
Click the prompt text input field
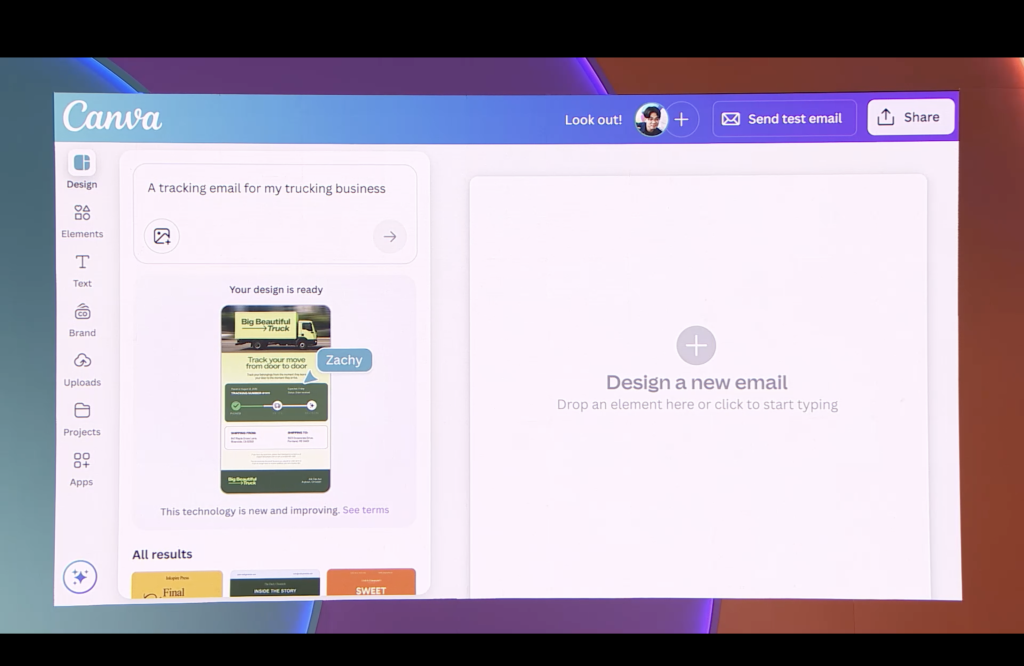click(267, 188)
